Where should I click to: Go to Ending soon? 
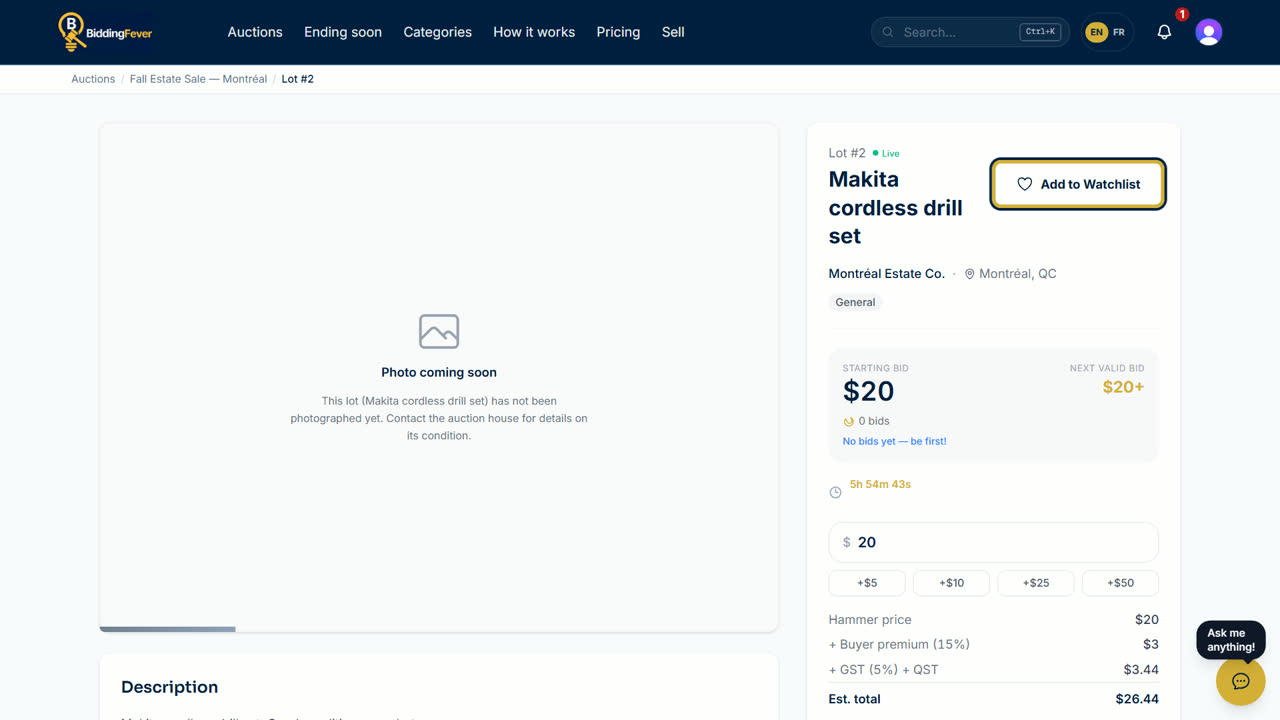pos(343,32)
